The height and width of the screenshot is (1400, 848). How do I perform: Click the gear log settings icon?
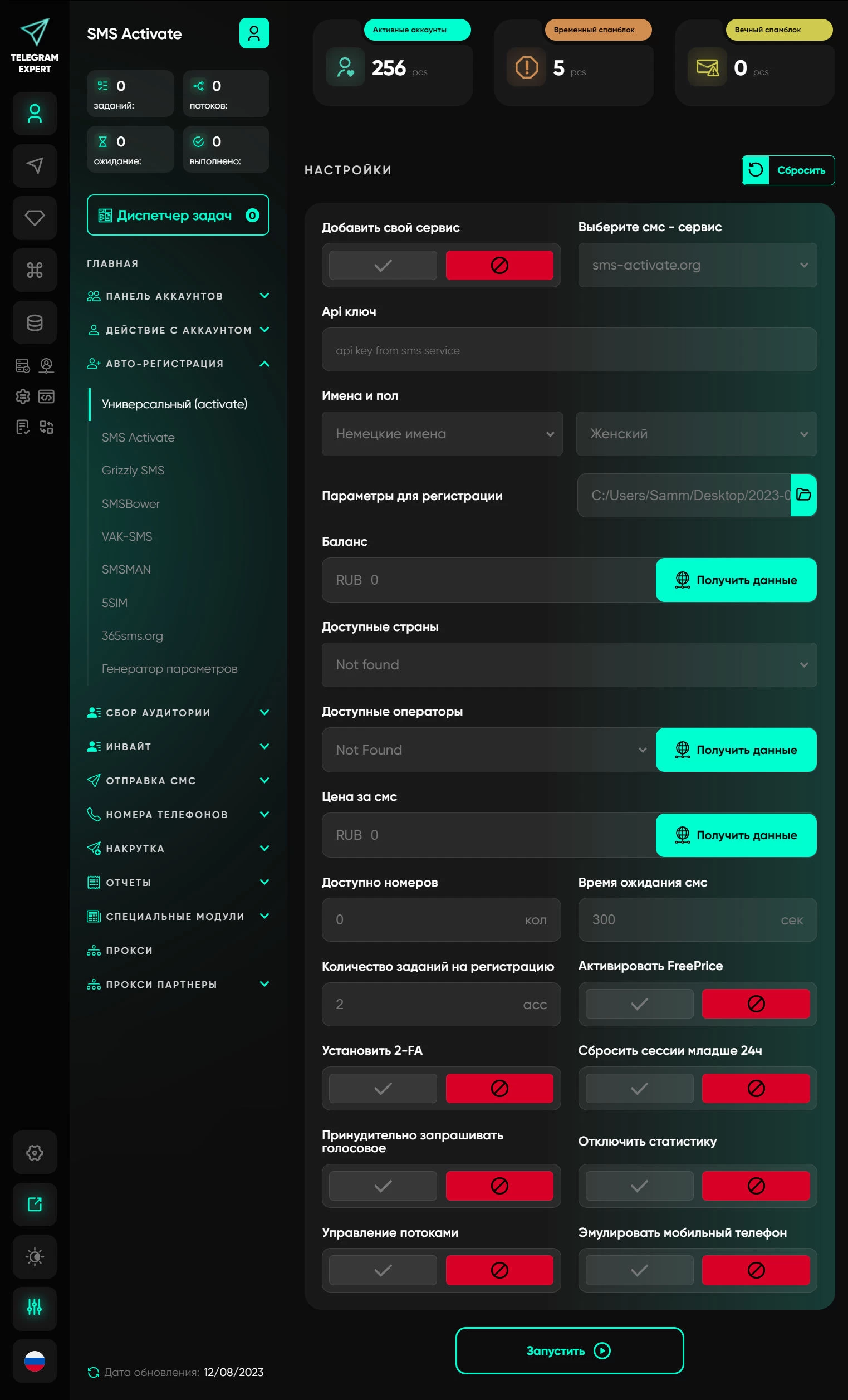point(23,396)
